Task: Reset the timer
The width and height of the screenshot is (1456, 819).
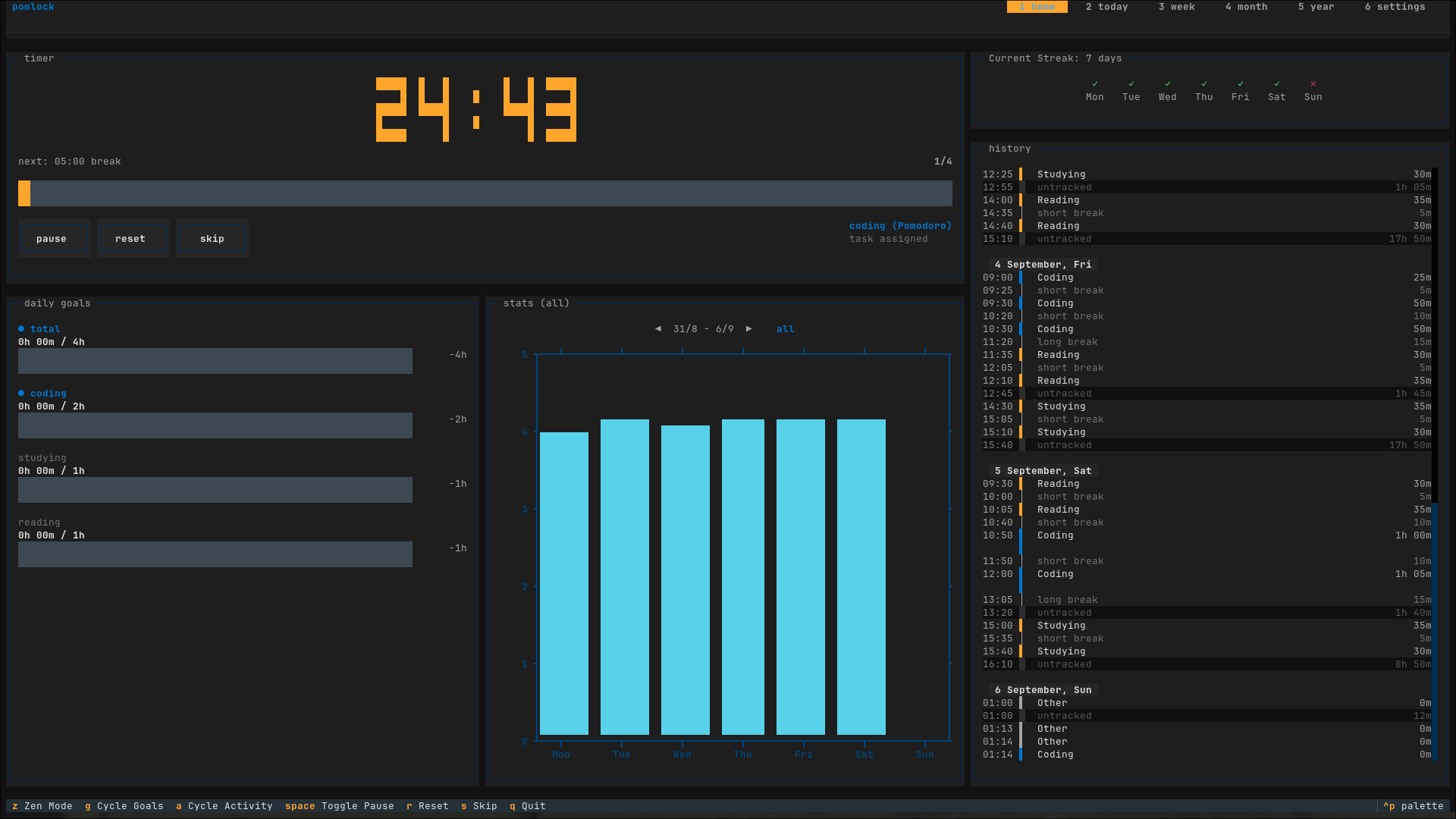Action: [133, 239]
